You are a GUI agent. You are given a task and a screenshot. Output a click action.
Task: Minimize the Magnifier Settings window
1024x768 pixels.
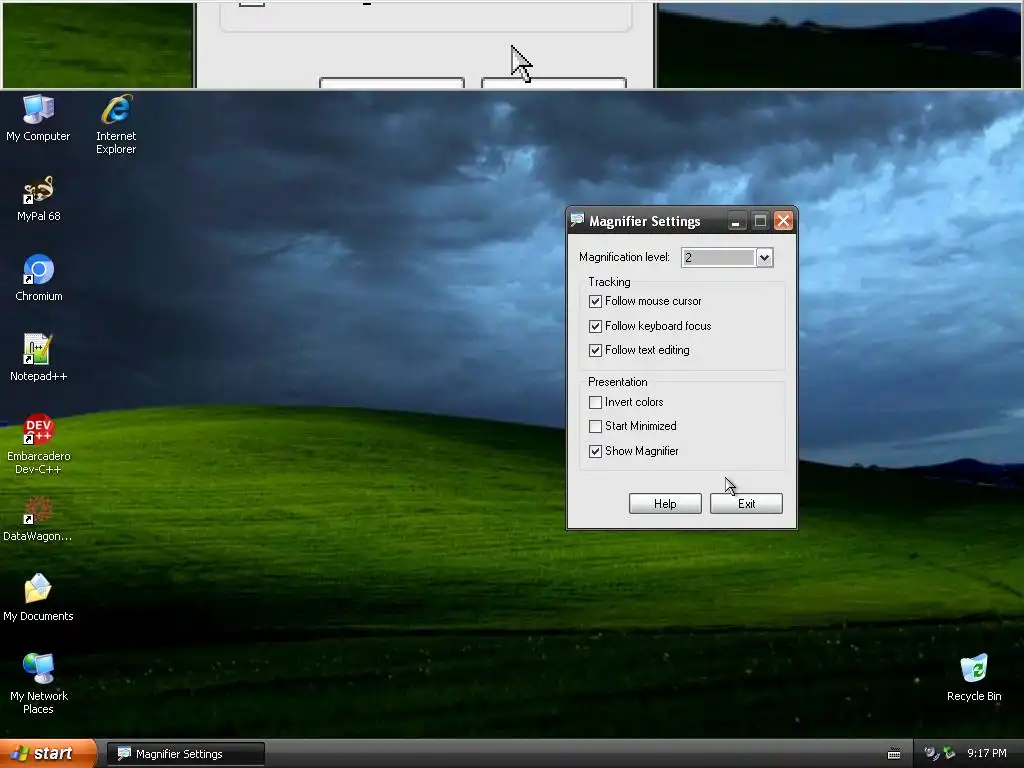pos(736,221)
